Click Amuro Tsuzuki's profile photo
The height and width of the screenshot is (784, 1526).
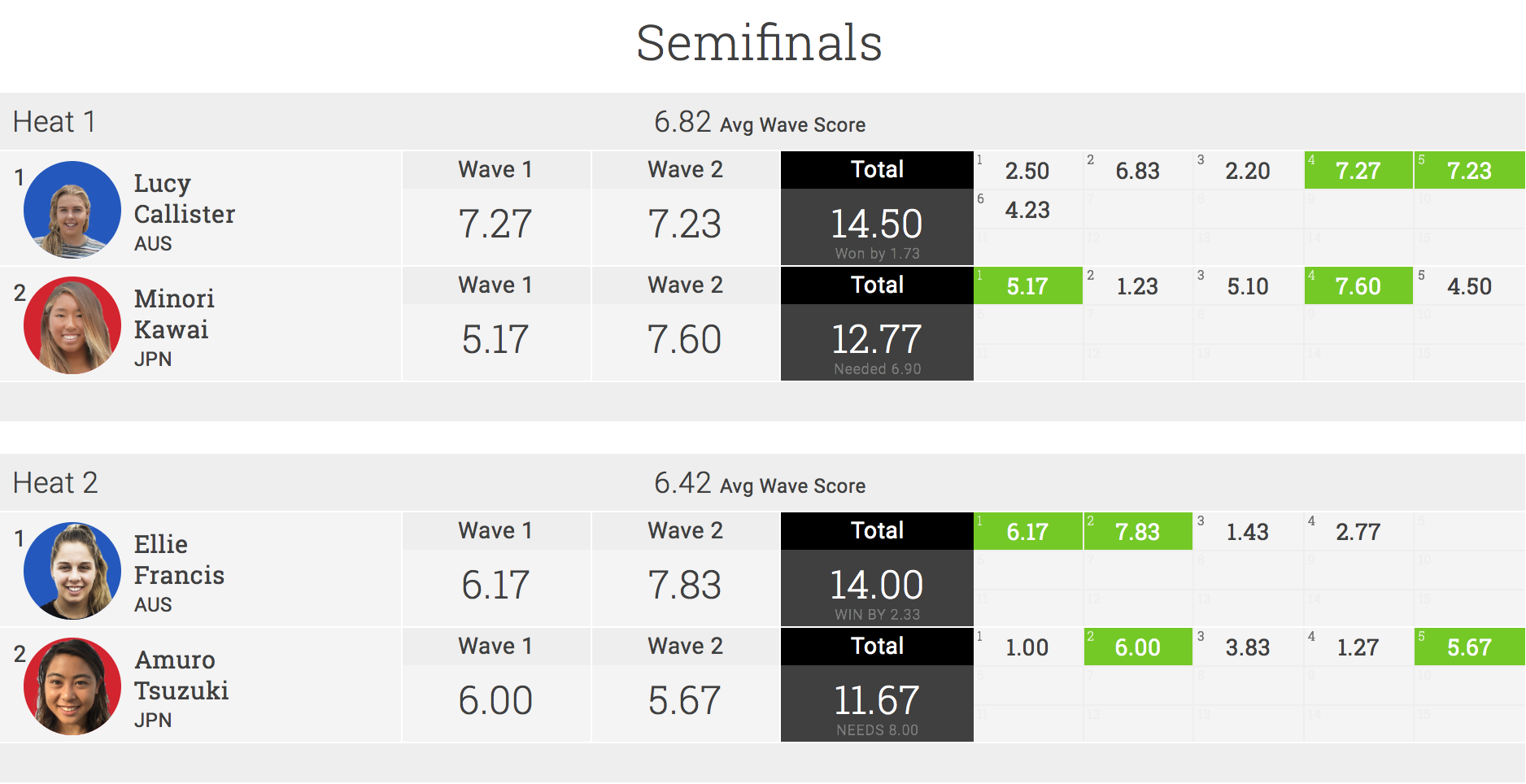coord(72,686)
